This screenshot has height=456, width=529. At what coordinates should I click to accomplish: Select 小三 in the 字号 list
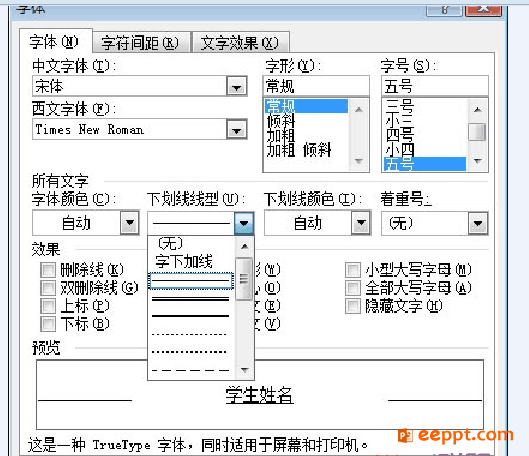click(425, 120)
